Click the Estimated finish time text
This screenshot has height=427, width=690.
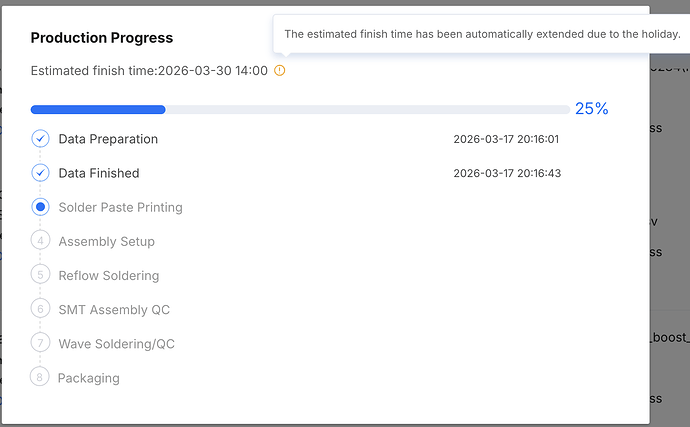149,71
